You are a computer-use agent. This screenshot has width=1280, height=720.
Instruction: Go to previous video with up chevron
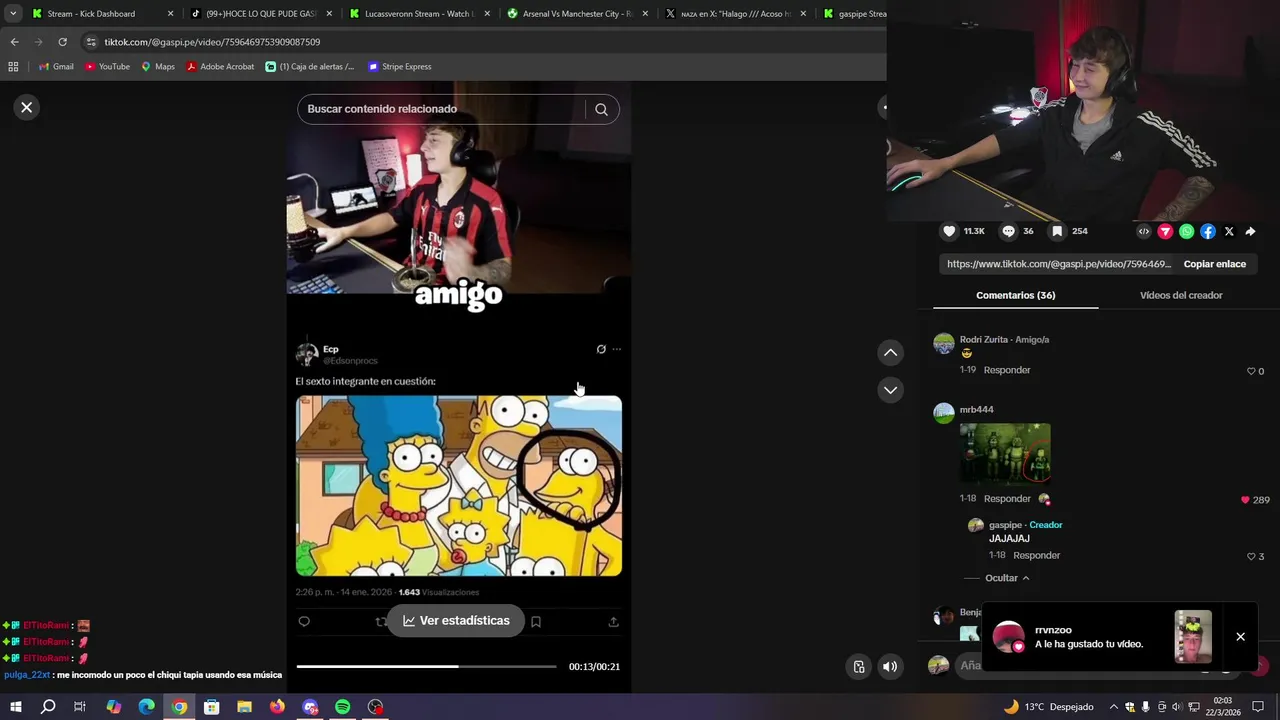click(x=890, y=352)
